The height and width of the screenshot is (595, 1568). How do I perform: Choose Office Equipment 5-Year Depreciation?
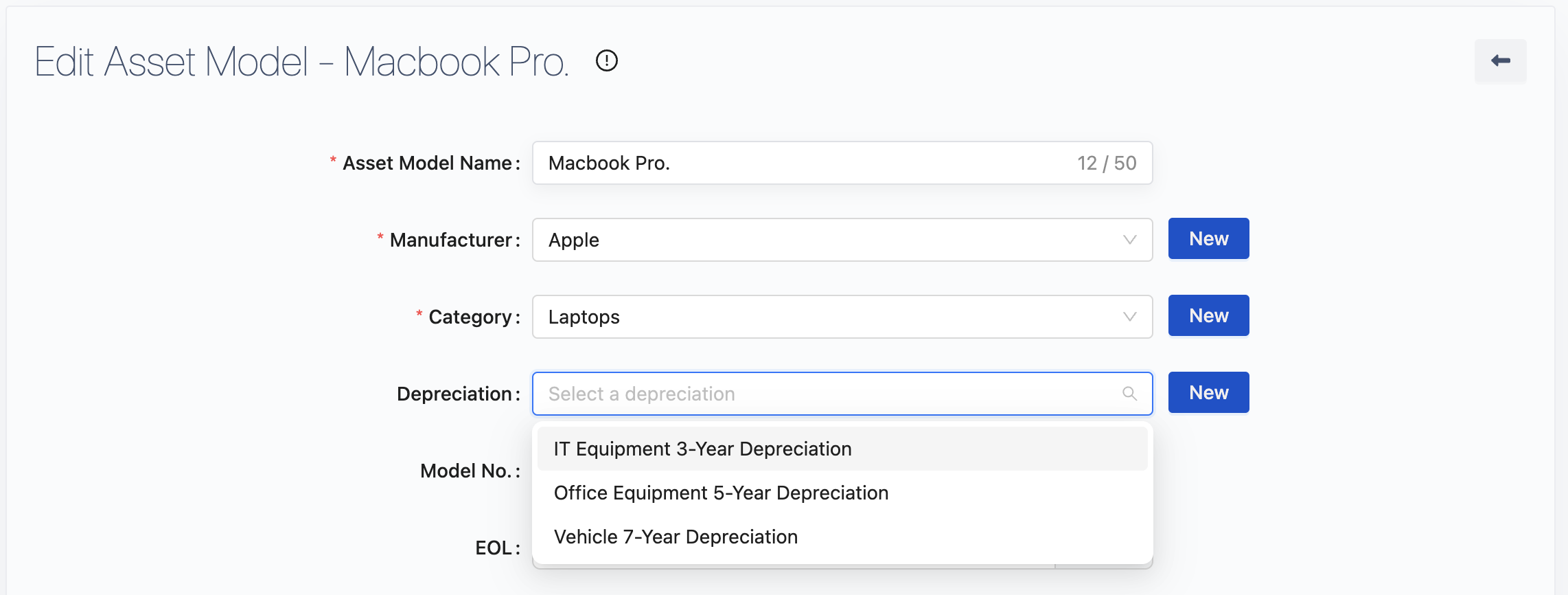[721, 493]
